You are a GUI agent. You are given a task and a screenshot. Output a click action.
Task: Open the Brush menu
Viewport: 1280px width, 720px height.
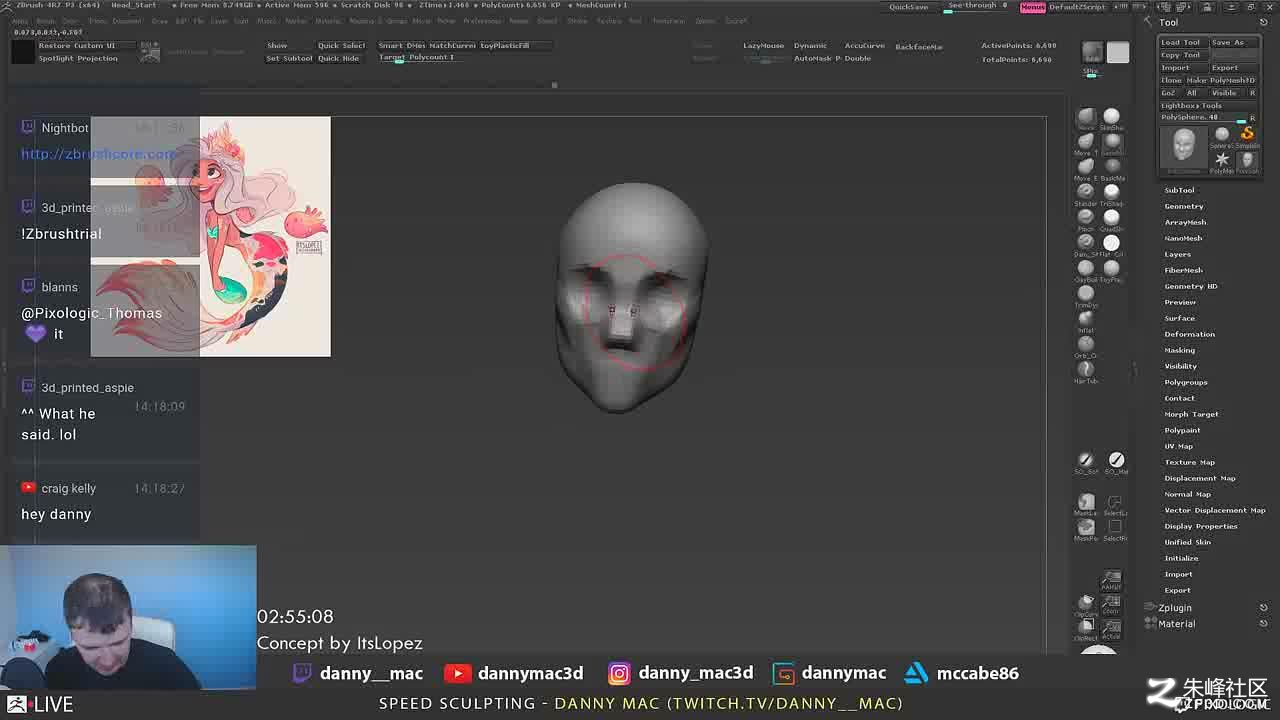click(x=46, y=21)
